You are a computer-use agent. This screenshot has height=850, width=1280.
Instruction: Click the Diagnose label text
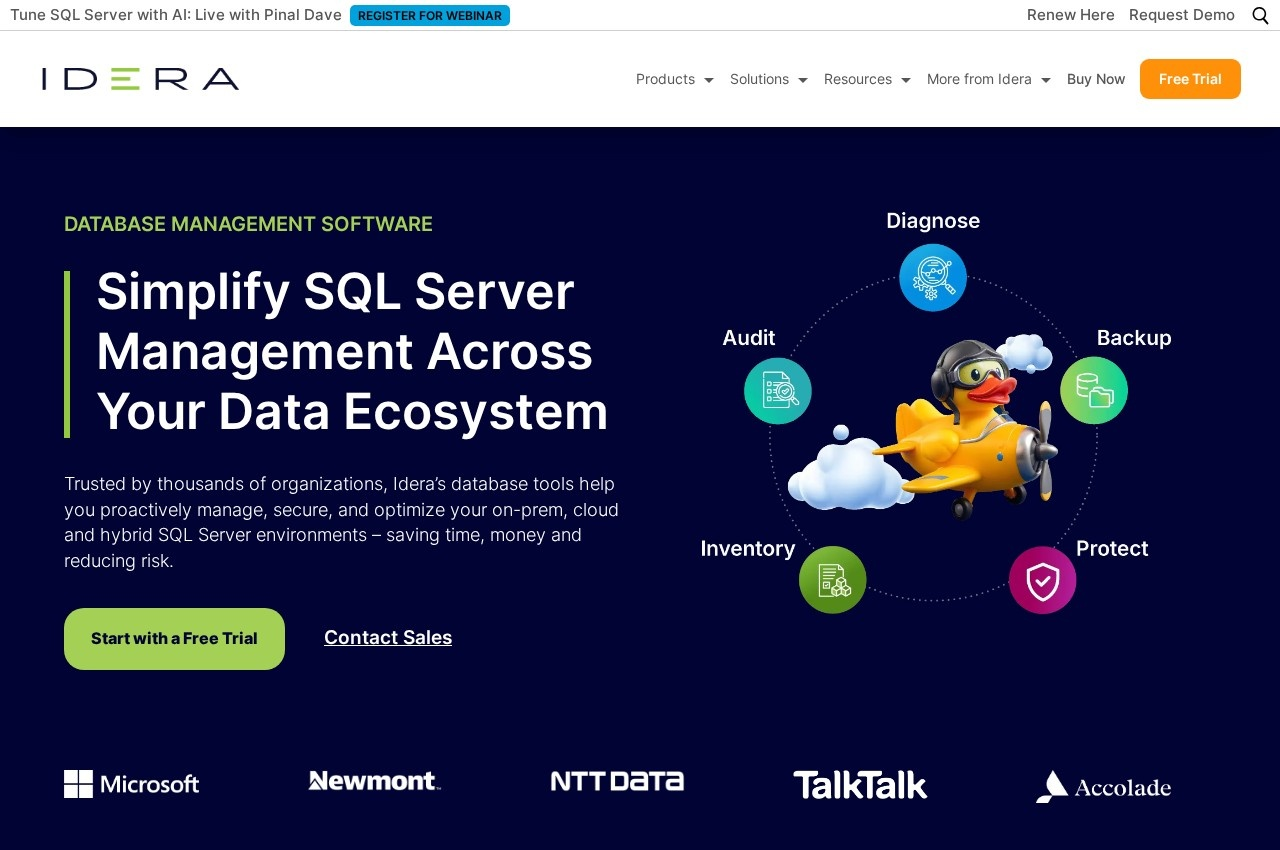pyautogui.click(x=933, y=221)
